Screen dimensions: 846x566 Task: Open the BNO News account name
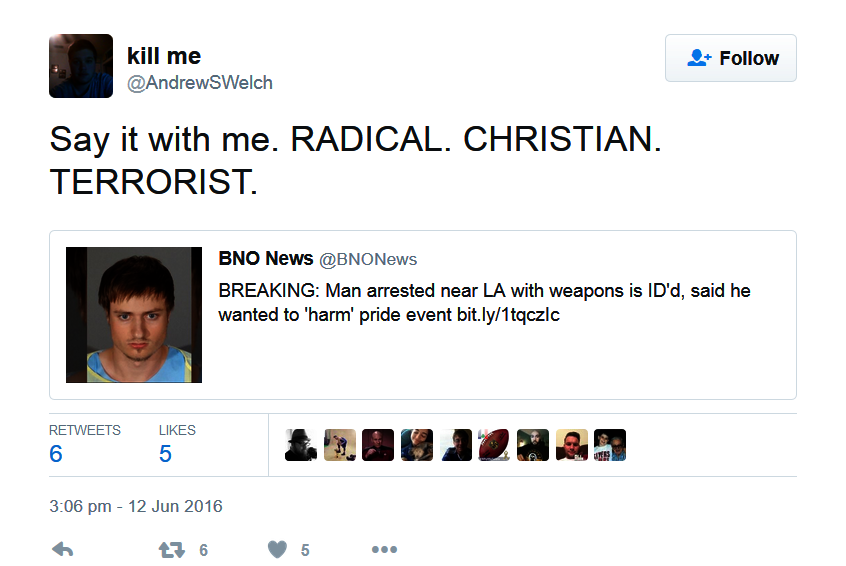click(265, 259)
